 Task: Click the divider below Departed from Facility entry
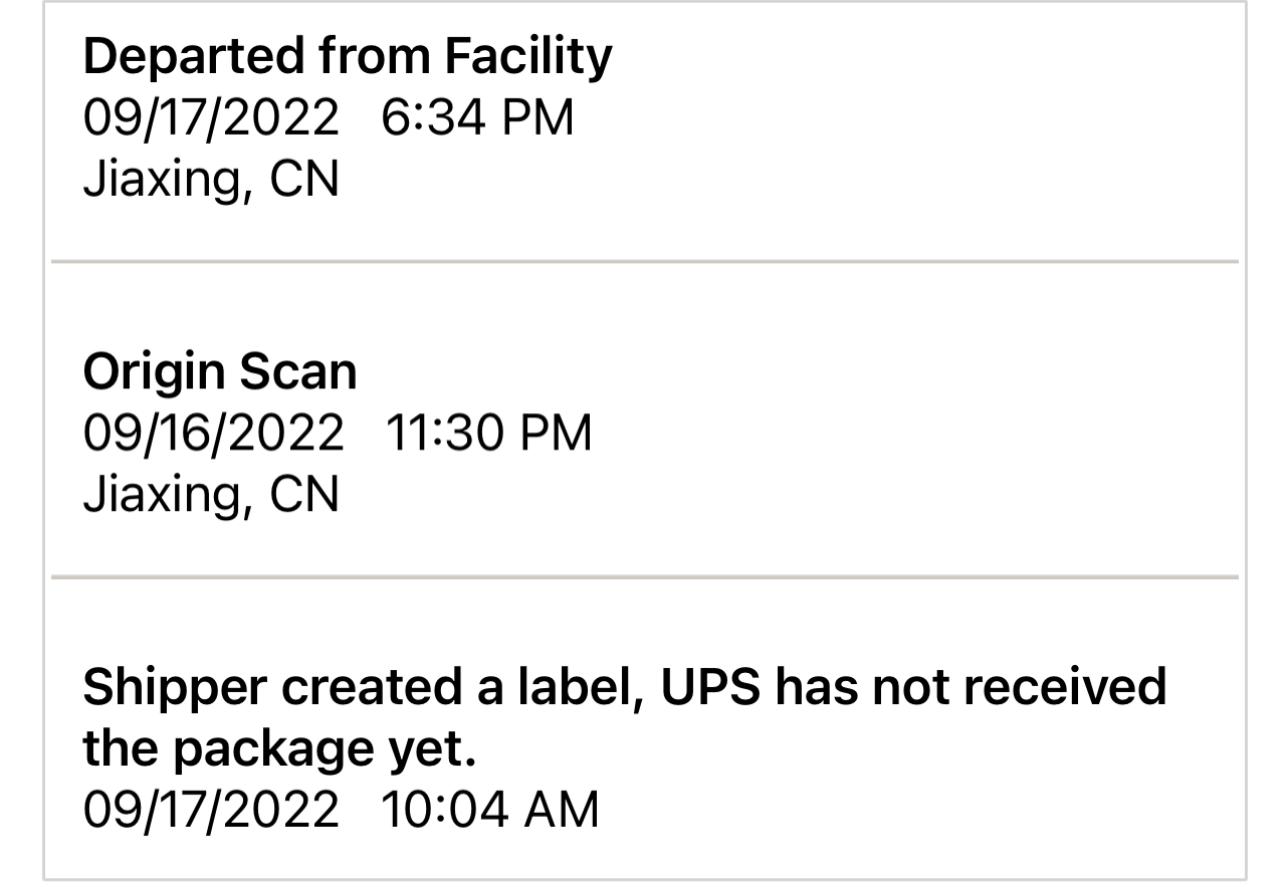coord(645,262)
